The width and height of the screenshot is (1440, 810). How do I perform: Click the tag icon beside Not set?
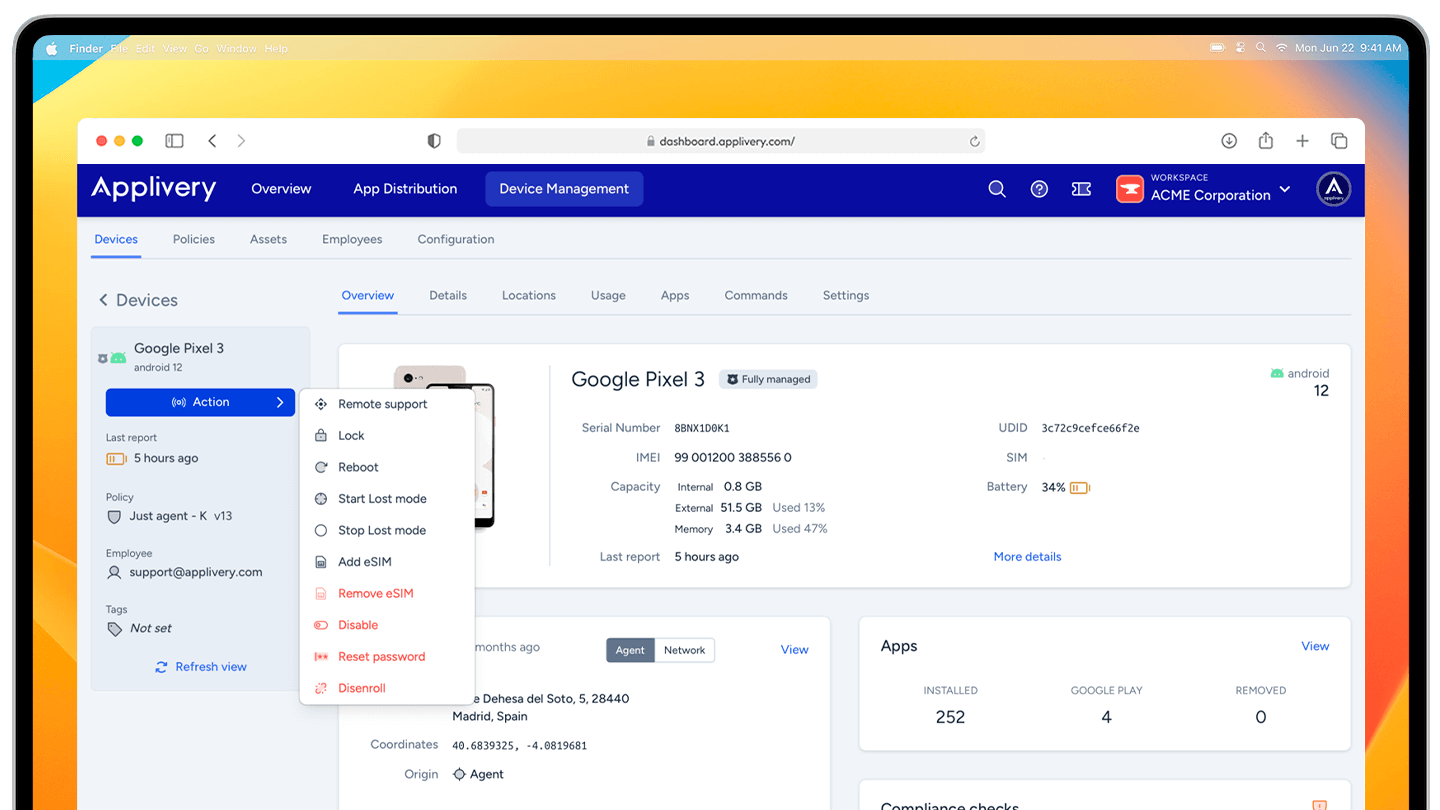click(115, 629)
